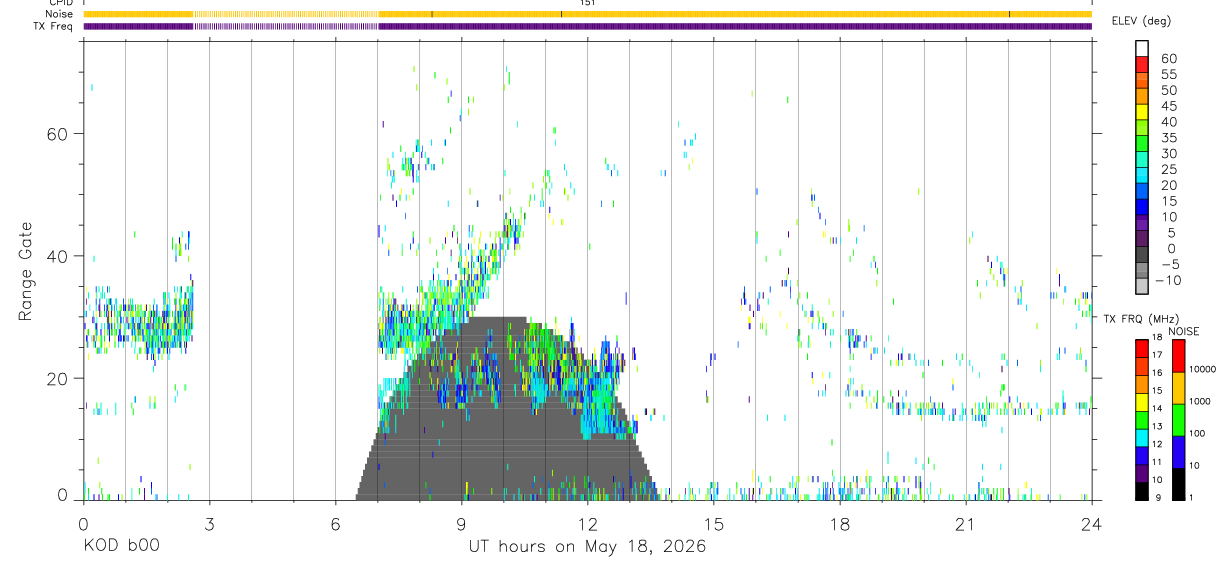Screen dimensions: 1228x567
Task: Click the '12' tick on the UT hours axis
Action: click(x=587, y=523)
